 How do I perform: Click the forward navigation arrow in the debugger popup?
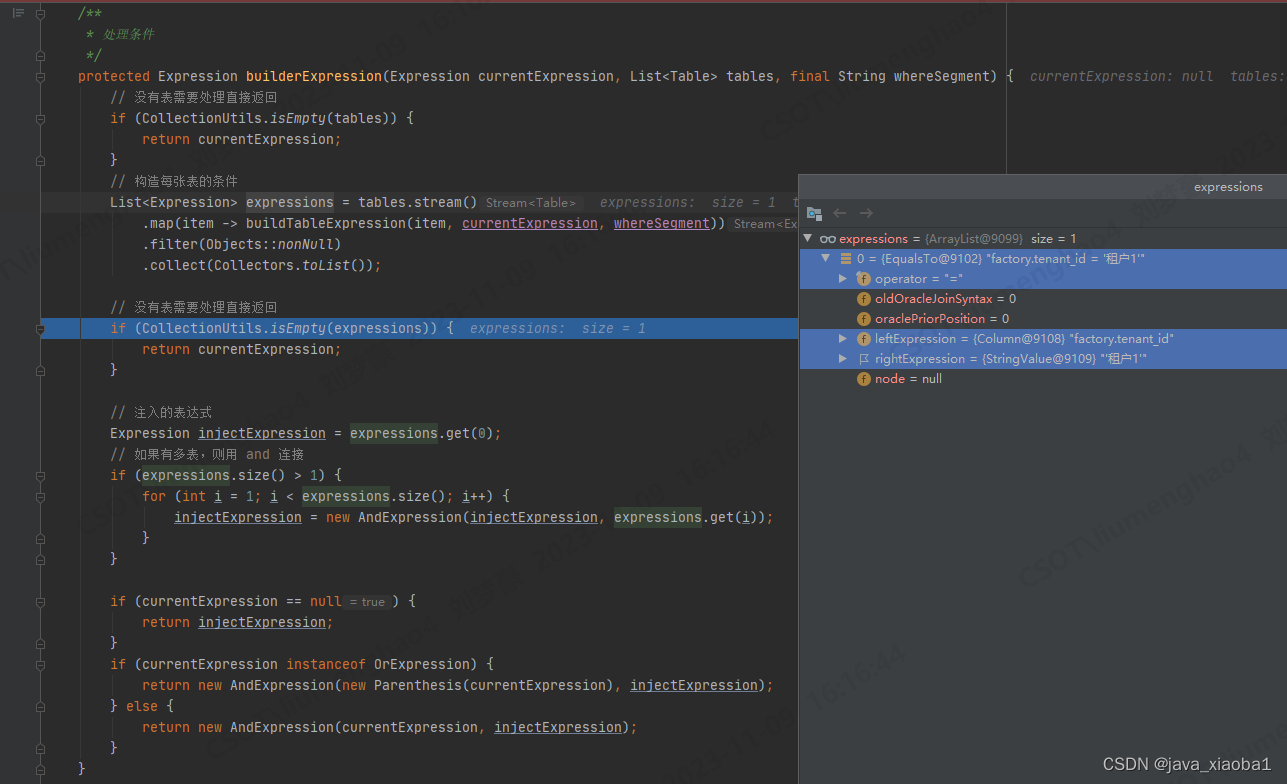(864, 213)
